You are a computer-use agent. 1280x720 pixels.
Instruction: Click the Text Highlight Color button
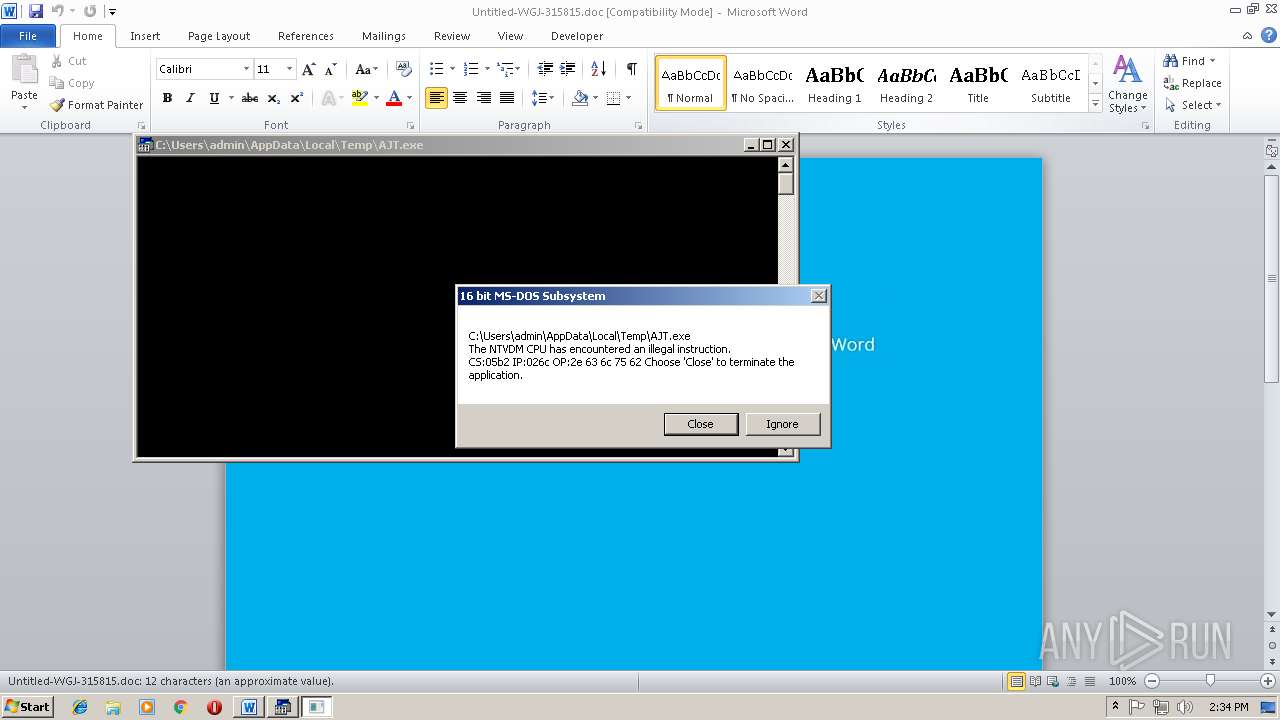[x=360, y=98]
